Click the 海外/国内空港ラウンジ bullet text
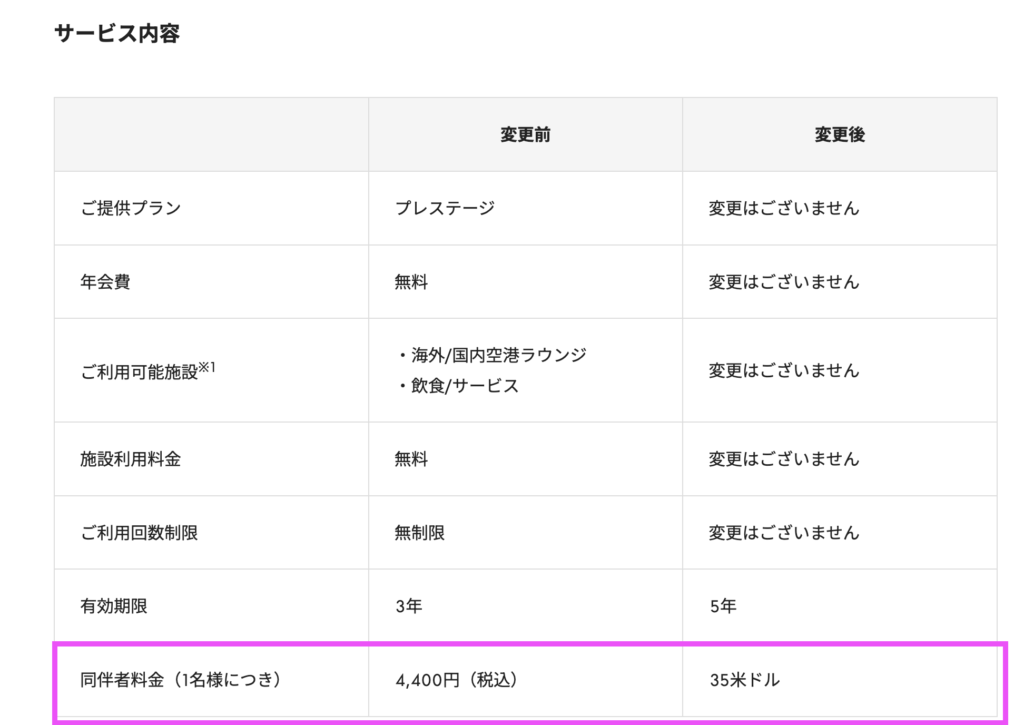This screenshot has height=725, width=1024. [497, 356]
